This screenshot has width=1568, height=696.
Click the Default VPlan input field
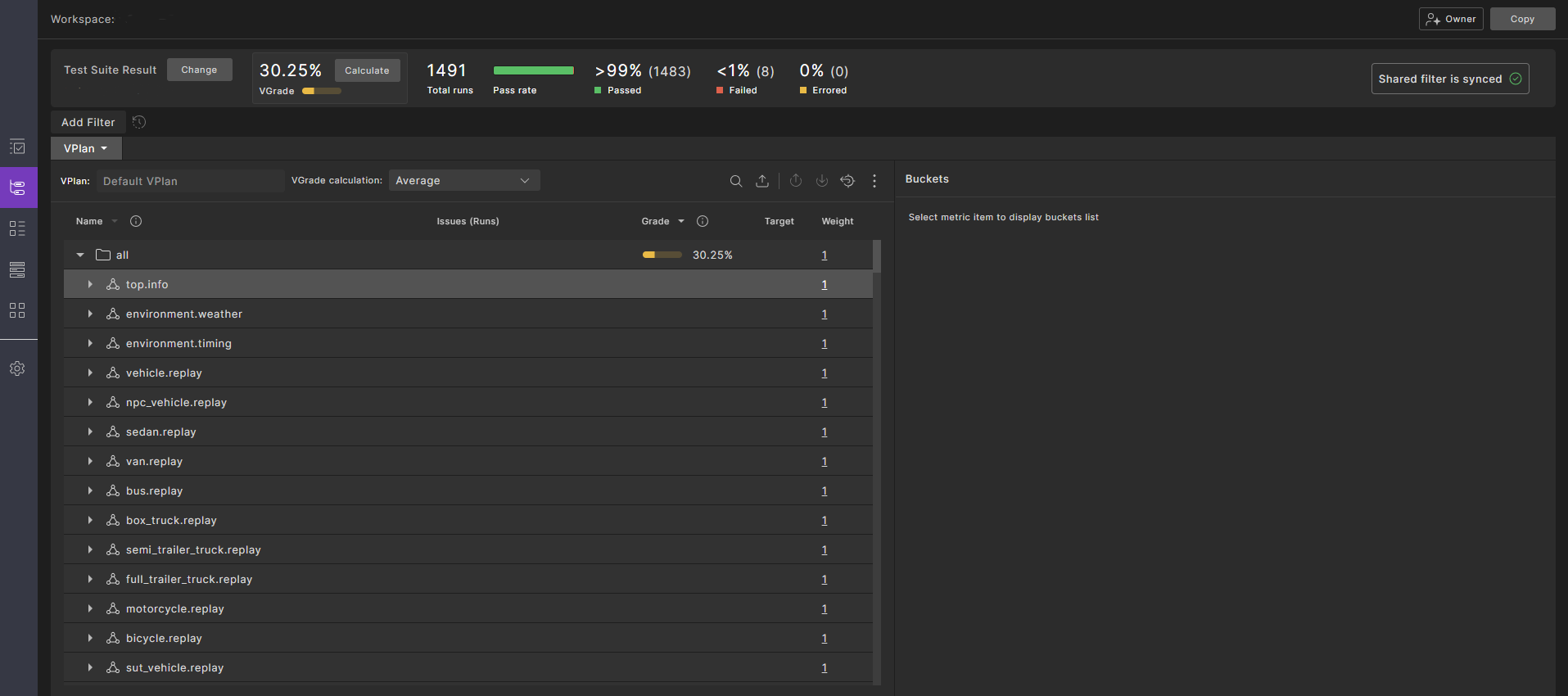(x=190, y=181)
